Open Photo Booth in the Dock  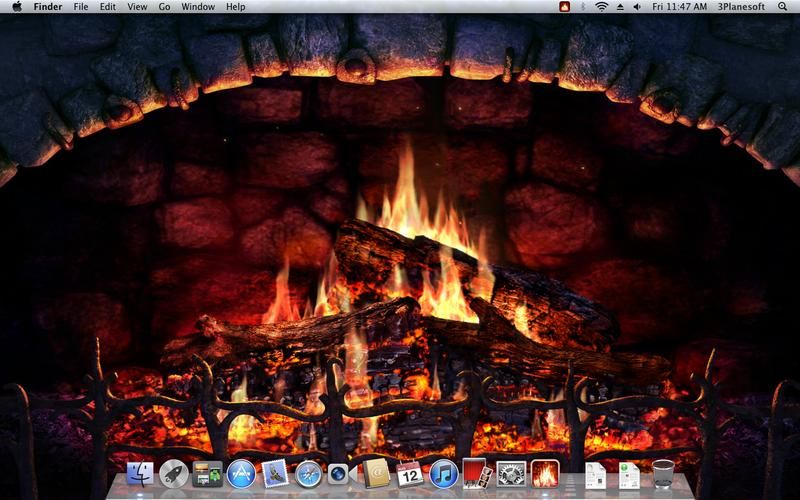[x=477, y=473]
